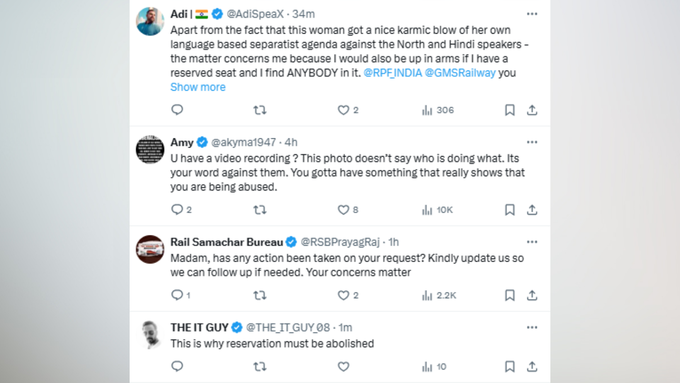Repost Amy's tweet
The image size is (680, 383).
point(260,210)
